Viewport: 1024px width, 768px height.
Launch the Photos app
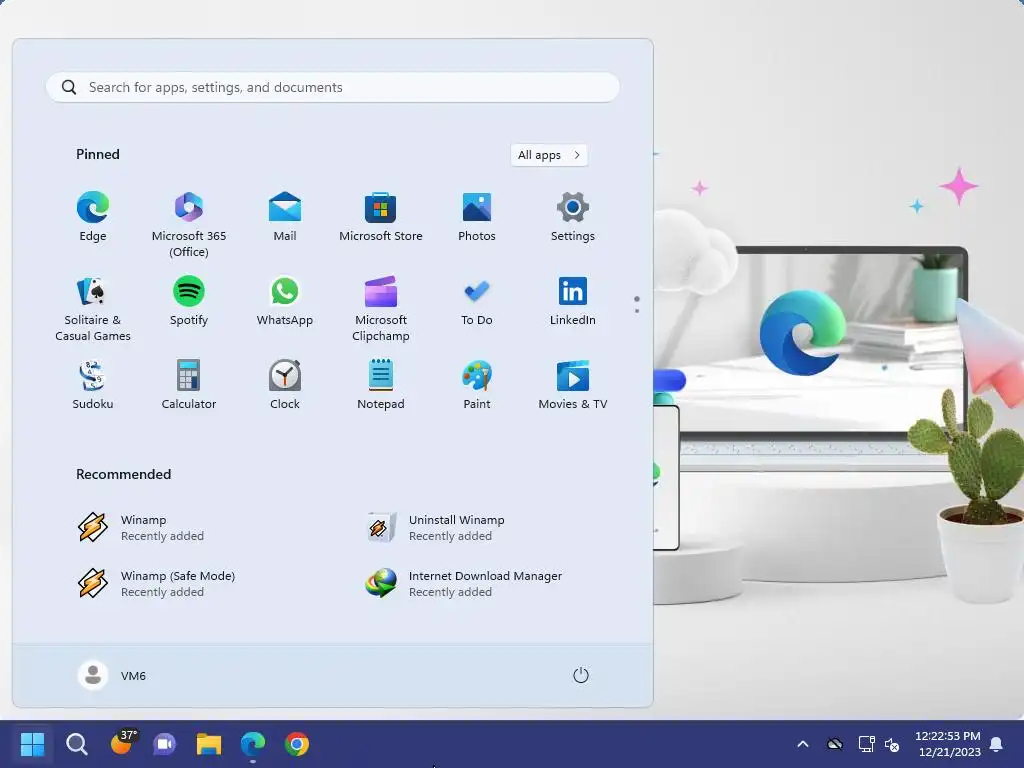(477, 217)
